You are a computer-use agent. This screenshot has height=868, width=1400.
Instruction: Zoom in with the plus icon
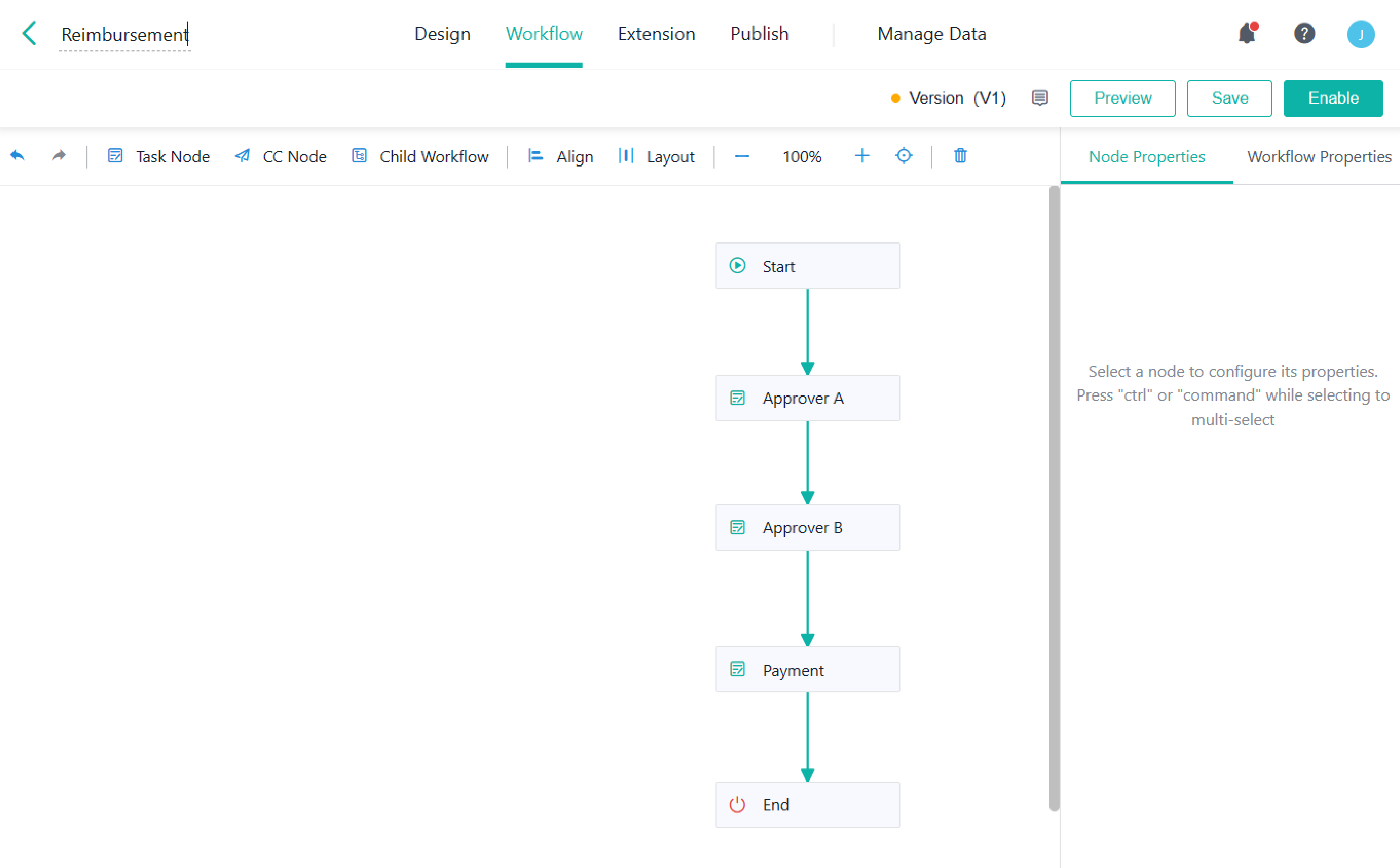(861, 156)
